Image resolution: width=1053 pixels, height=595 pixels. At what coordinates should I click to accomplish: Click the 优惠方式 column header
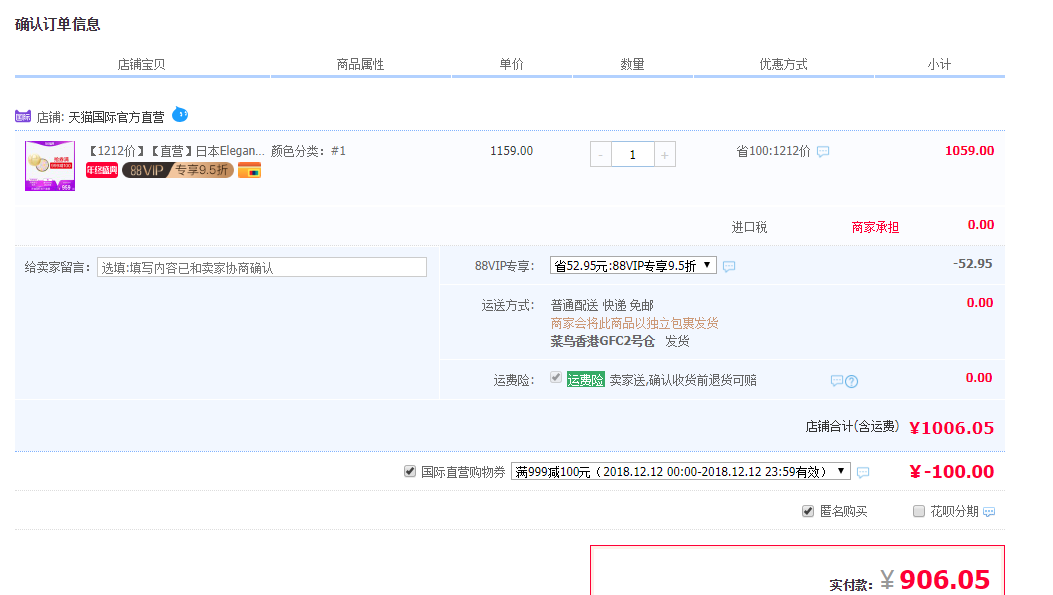[783, 64]
